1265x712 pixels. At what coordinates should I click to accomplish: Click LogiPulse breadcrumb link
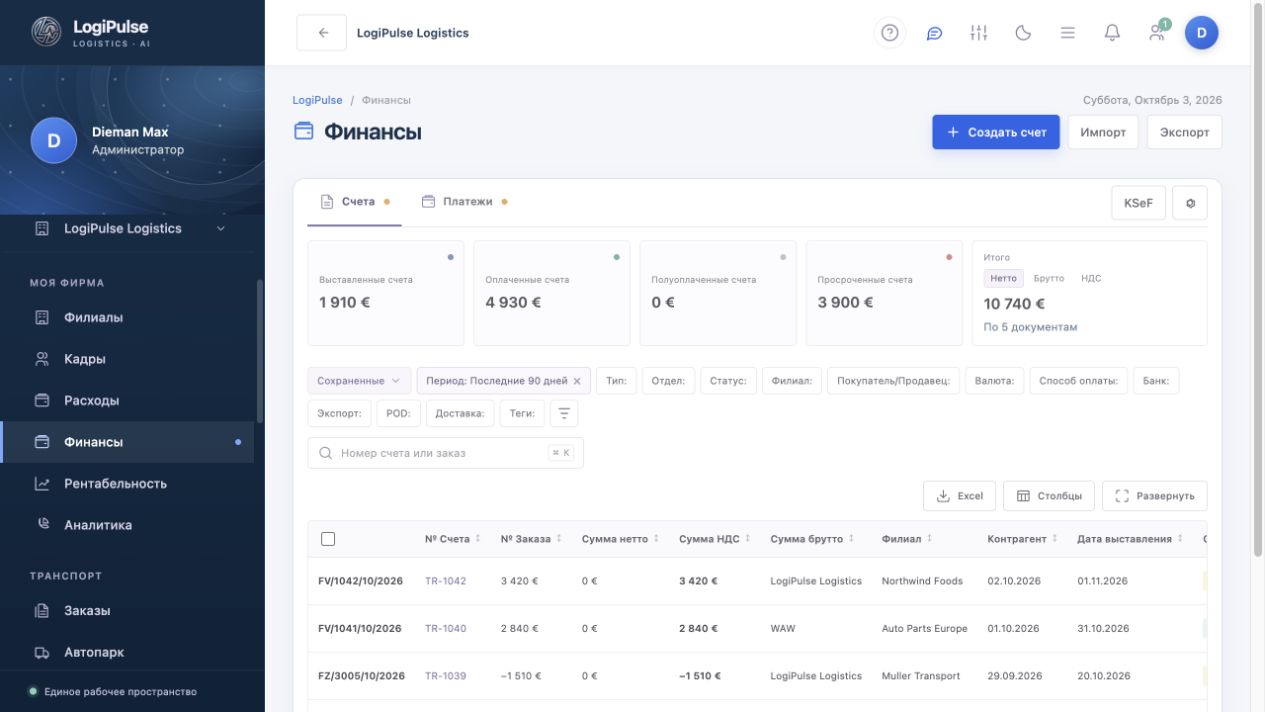[x=317, y=100]
